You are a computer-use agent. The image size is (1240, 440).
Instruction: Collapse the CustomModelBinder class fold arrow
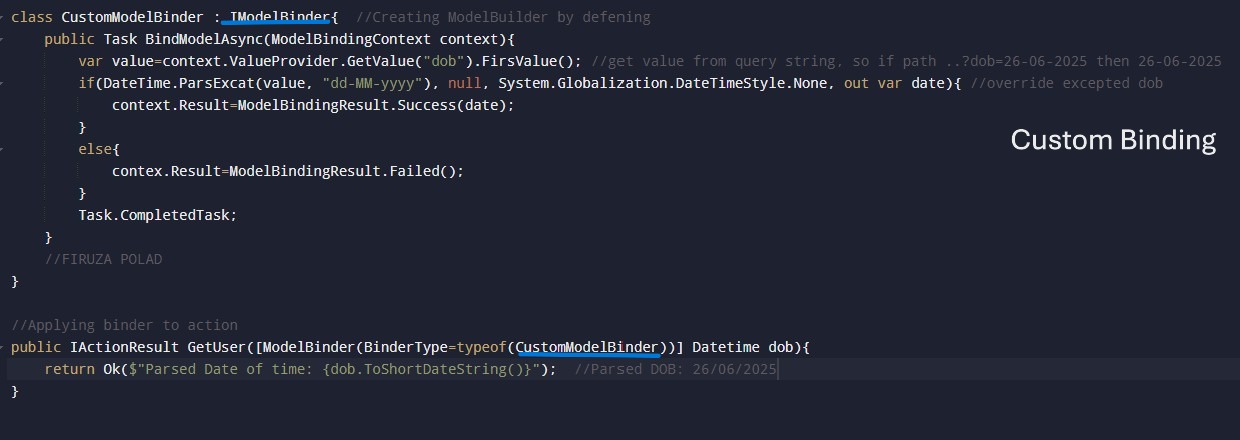(3, 17)
